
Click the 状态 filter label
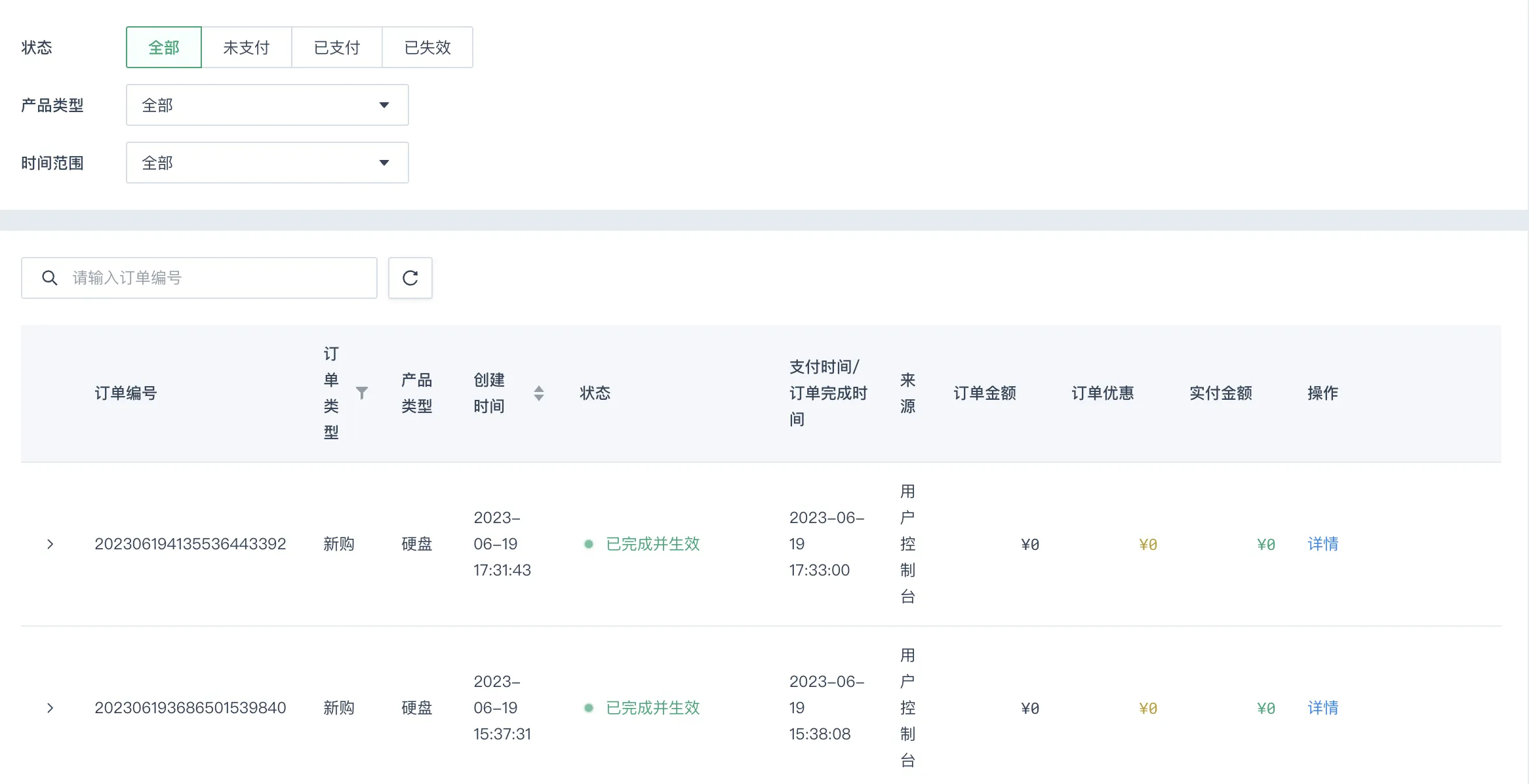click(x=37, y=47)
